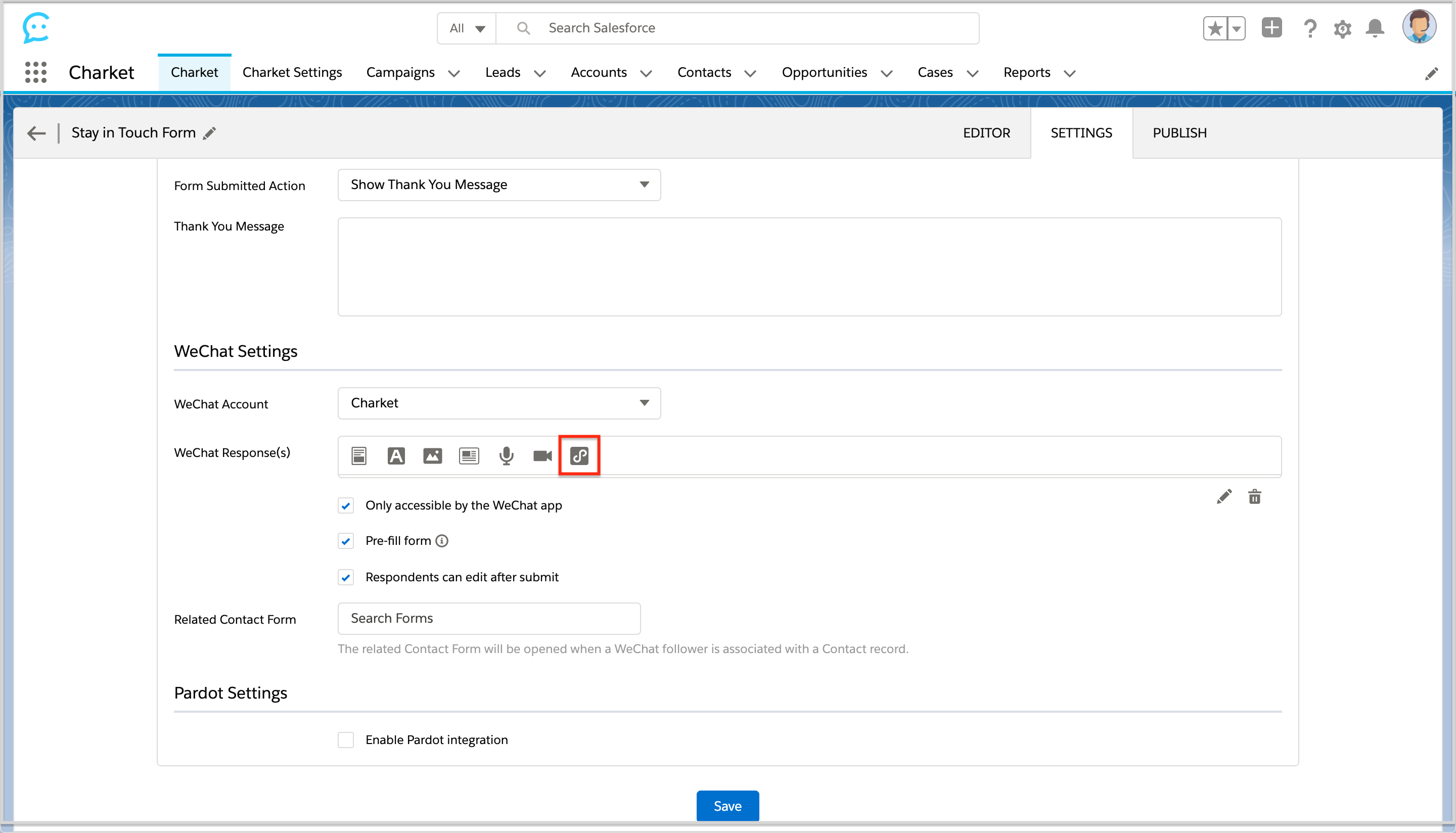The height and width of the screenshot is (833, 1456).
Task: Switch to the EDITOR tab
Action: [x=986, y=133]
